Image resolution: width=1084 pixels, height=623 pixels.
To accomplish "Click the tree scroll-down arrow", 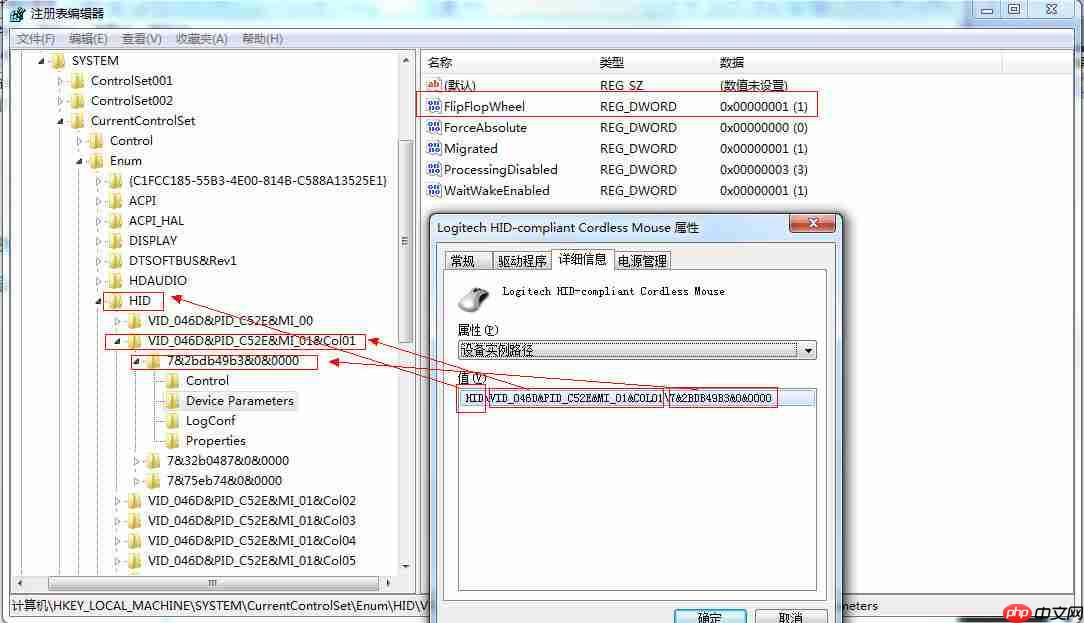I will [406, 566].
